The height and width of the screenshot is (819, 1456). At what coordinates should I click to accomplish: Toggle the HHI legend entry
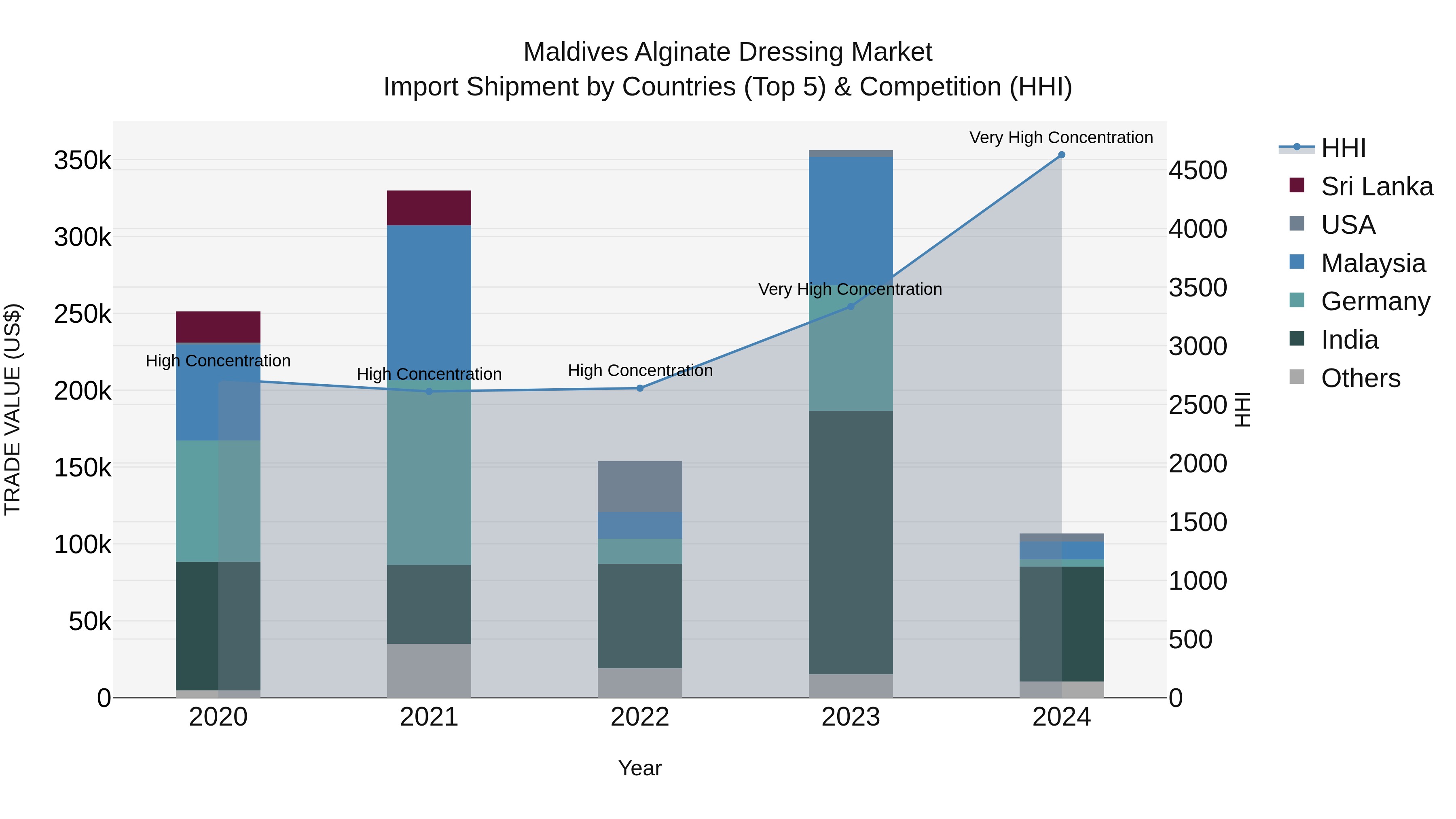pyautogui.click(x=1322, y=148)
